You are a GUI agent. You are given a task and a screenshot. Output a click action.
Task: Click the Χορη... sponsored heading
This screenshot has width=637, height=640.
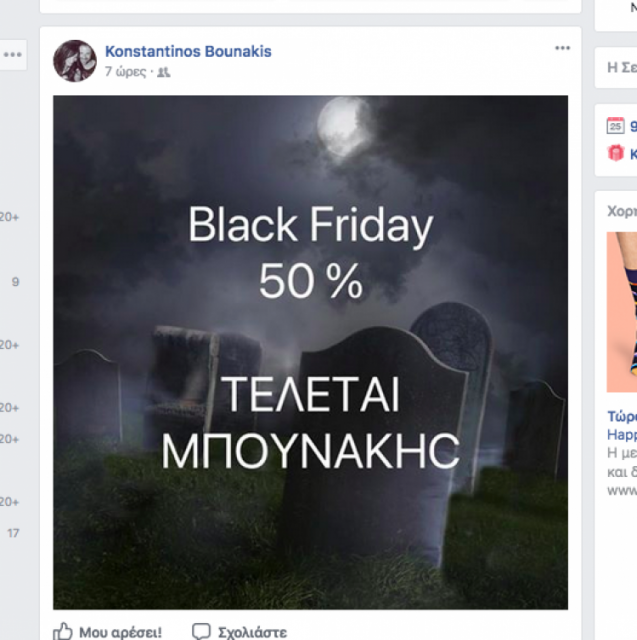pyautogui.click(x=622, y=211)
